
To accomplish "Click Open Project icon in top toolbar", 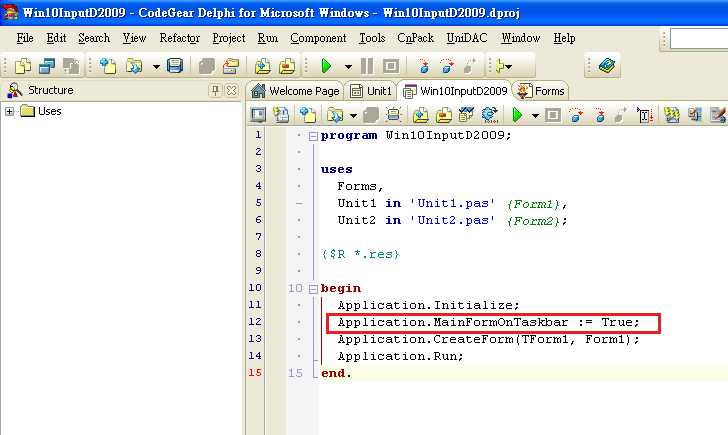I will [231, 66].
